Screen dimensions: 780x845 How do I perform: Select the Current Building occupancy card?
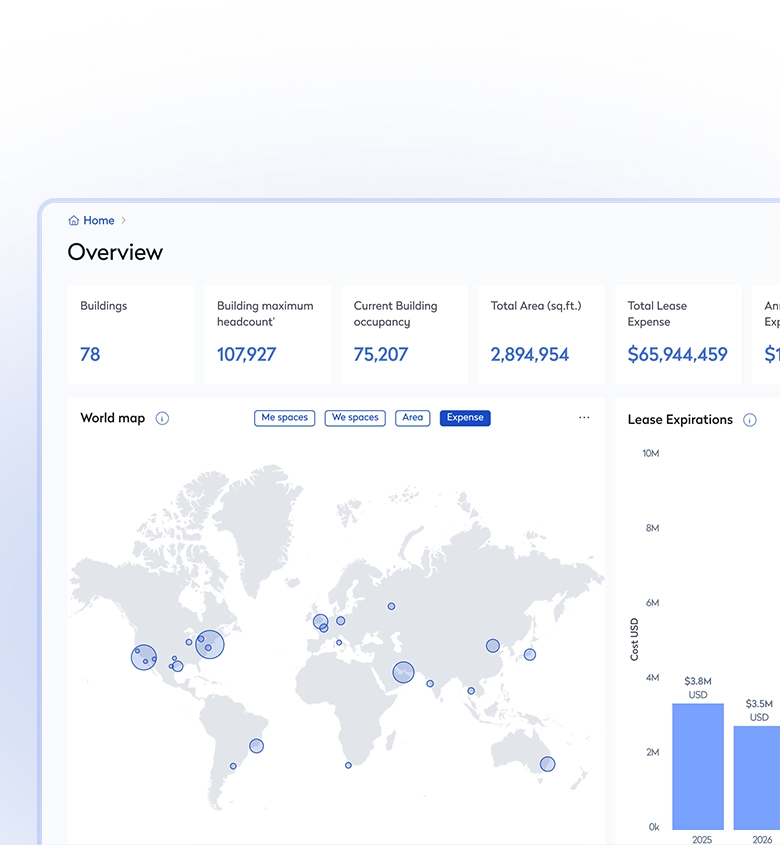pyautogui.click(x=404, y=334)
